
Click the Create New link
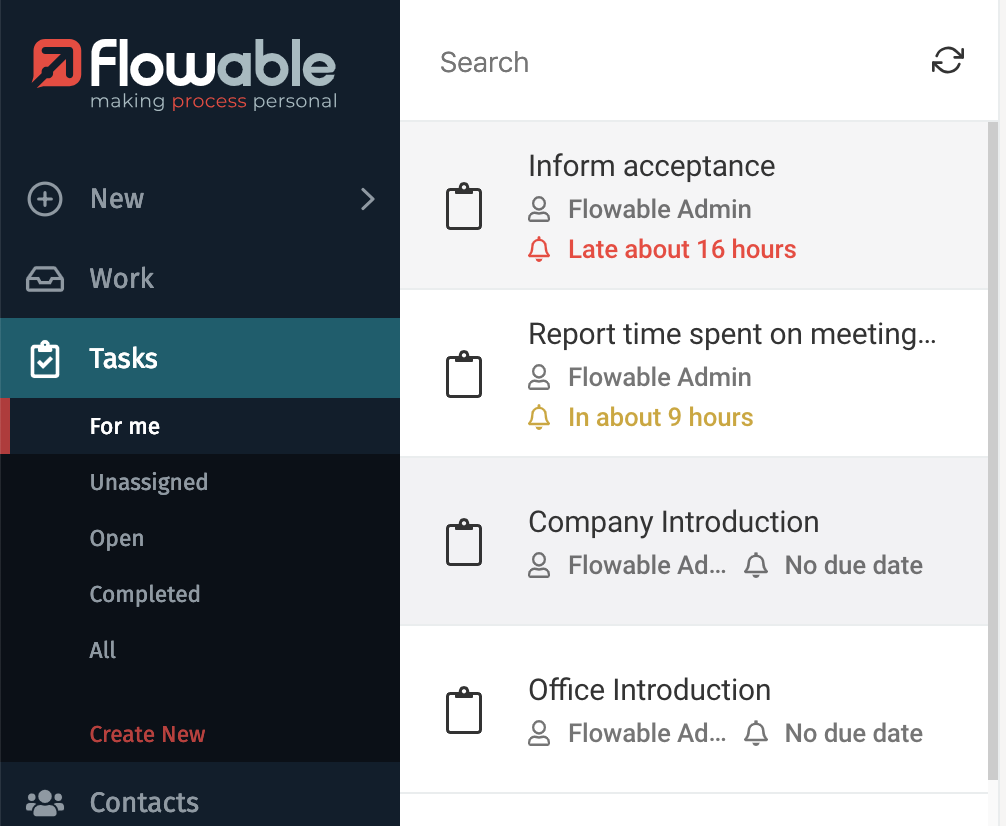[147, 734]
